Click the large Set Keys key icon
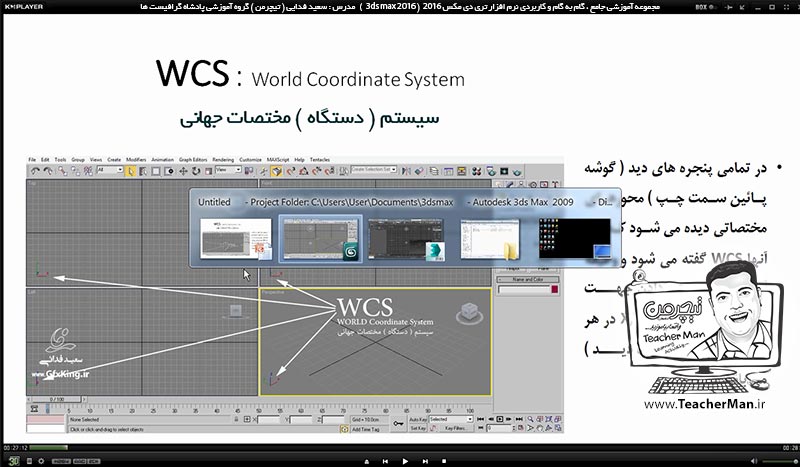The height and width of the screenshot is (467, 800). [398, 424]
